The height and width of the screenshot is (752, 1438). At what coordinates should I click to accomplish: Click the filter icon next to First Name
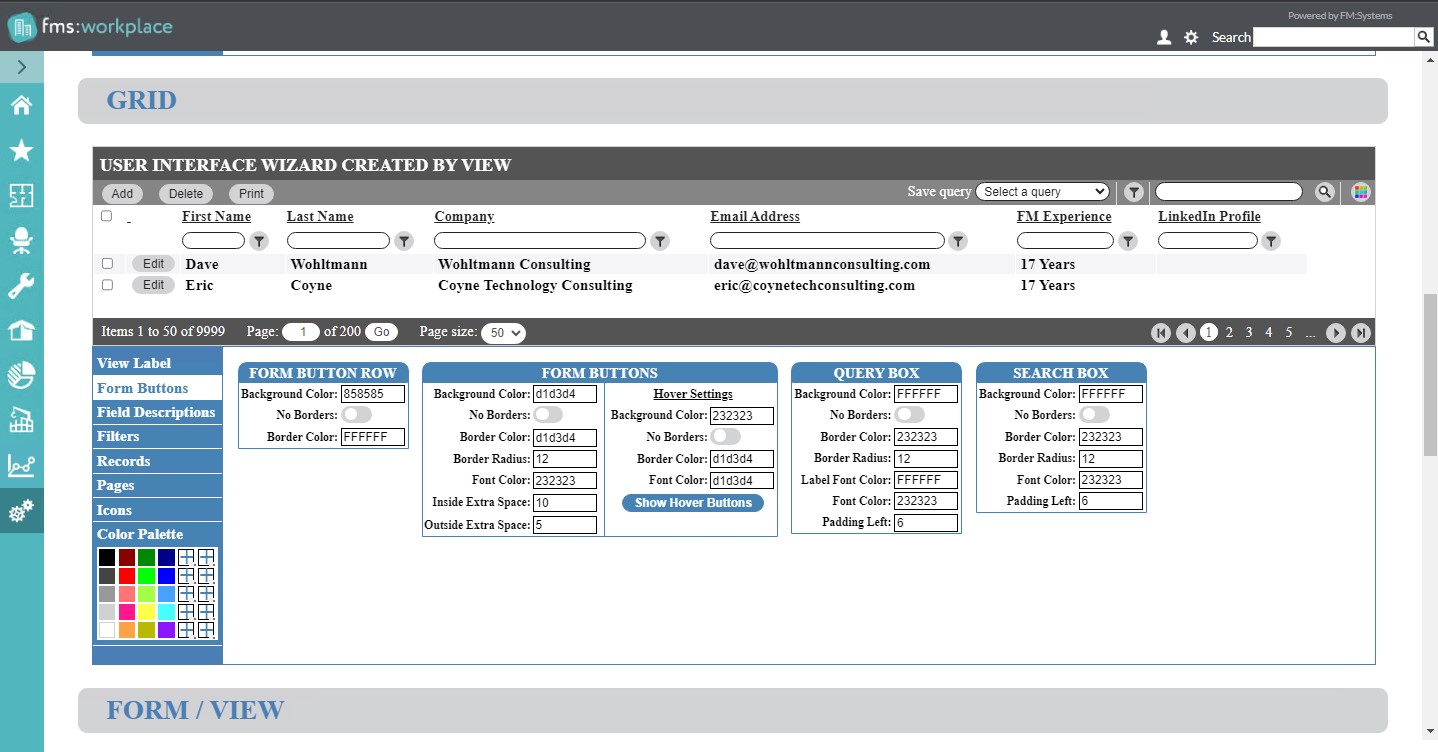coord(259,241)
